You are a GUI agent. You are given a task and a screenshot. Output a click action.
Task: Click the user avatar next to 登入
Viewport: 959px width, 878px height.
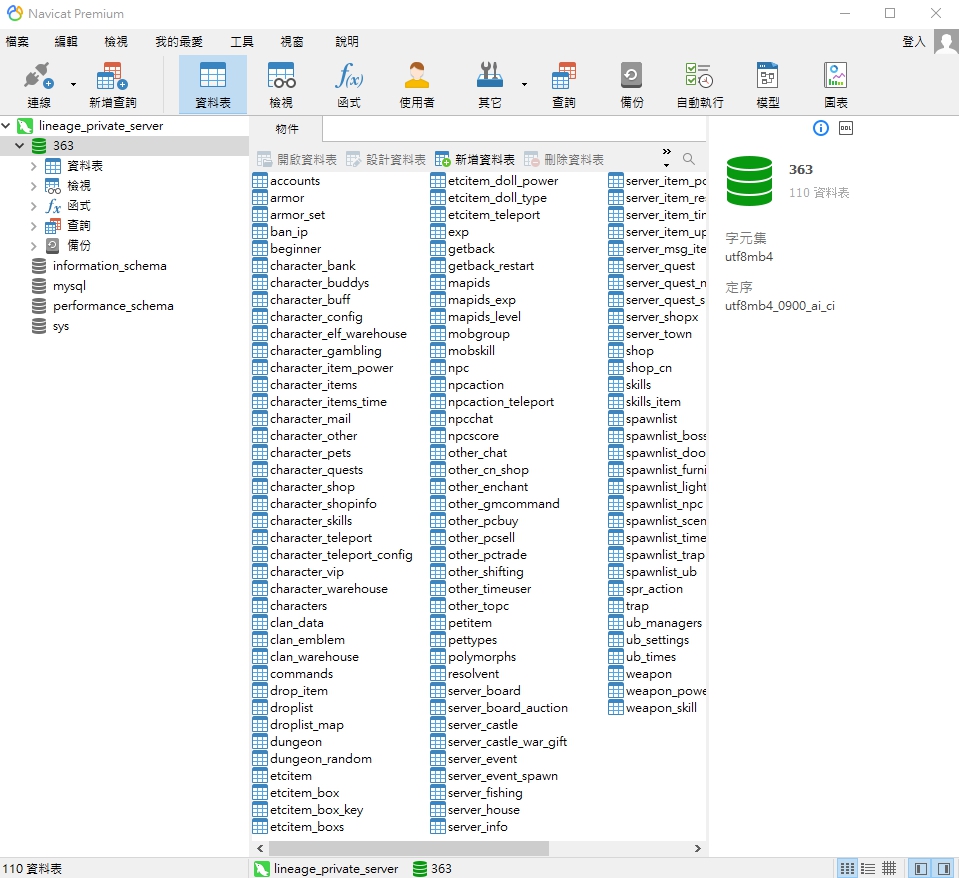(x=946, y=42)
